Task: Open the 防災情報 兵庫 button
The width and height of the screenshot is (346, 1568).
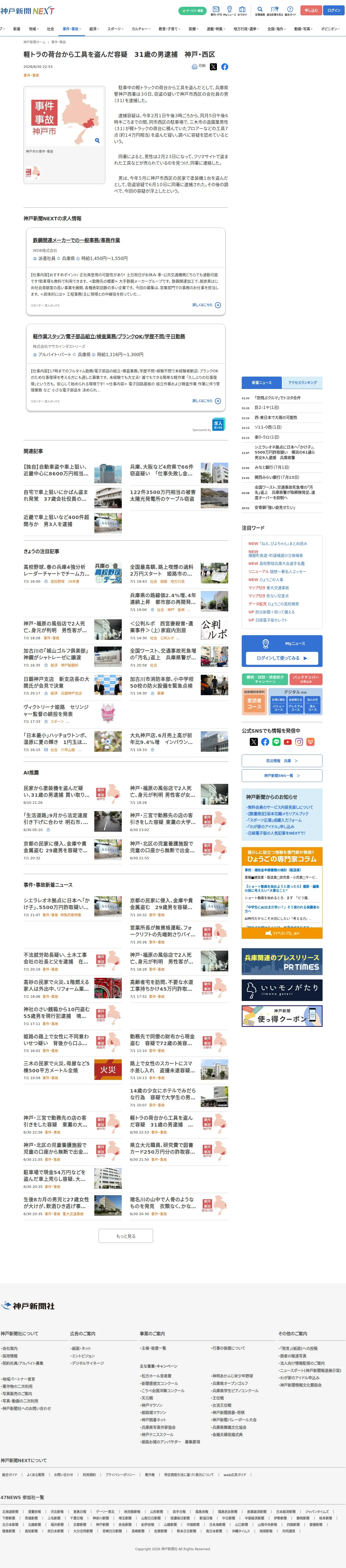Action: tap(282, 761)
